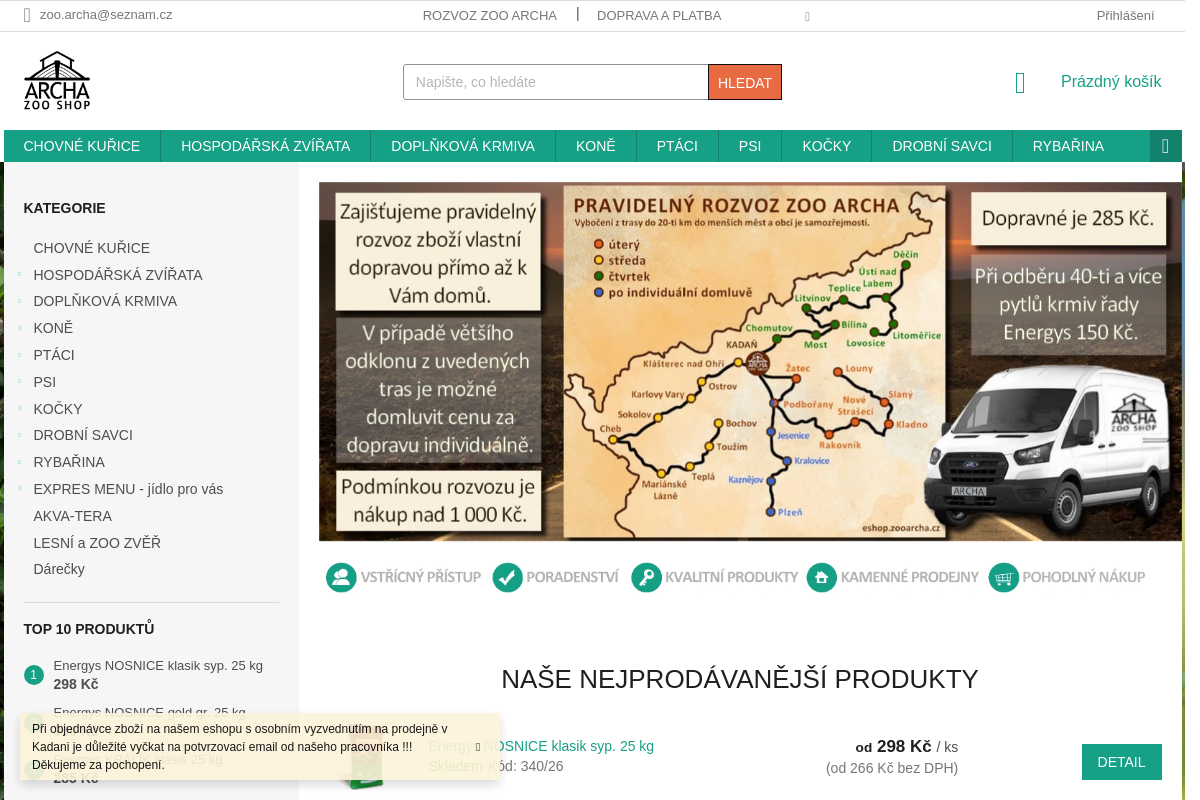This screenshot has height=800, width=1200.
Task: Click the Kvalitní produkty key icon
Action: click(647, 577)
